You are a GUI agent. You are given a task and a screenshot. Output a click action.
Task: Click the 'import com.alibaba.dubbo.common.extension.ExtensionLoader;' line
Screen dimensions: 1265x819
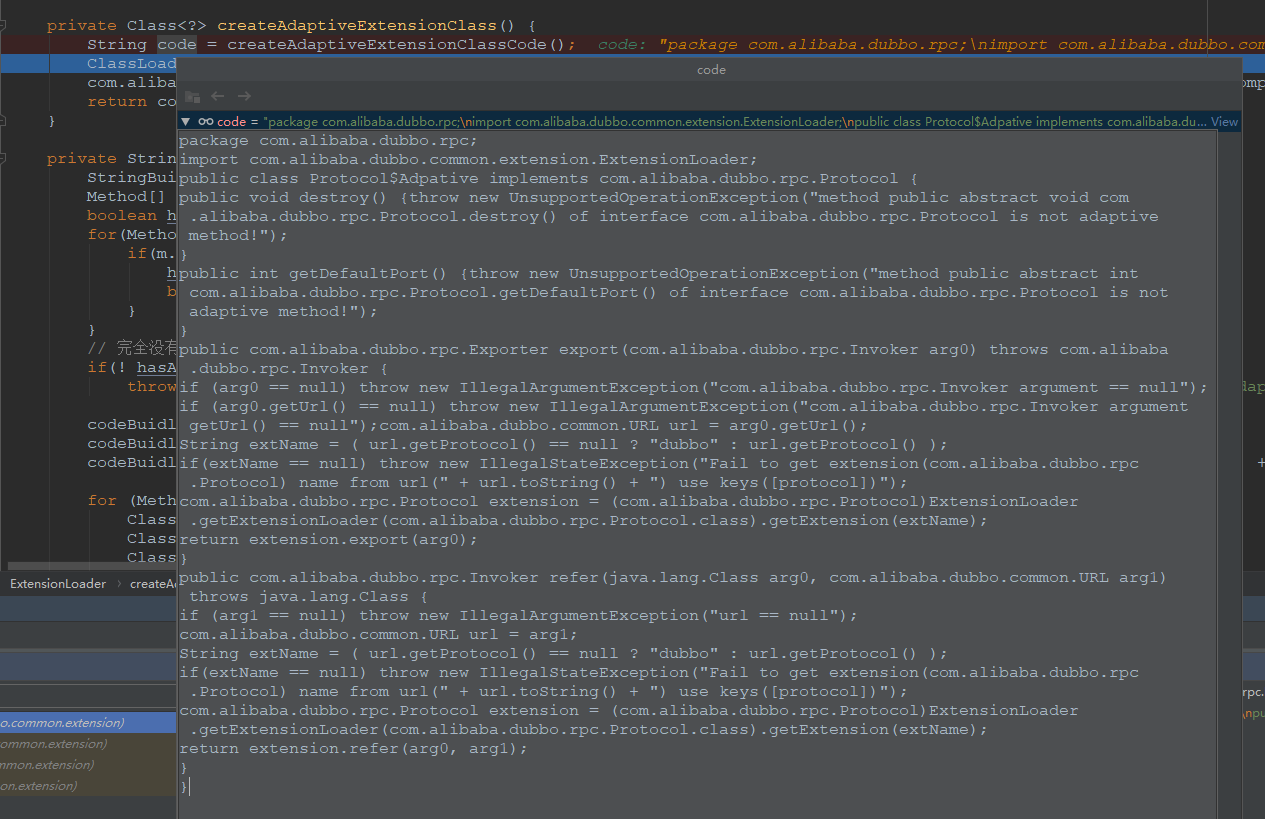coord(468,160)
